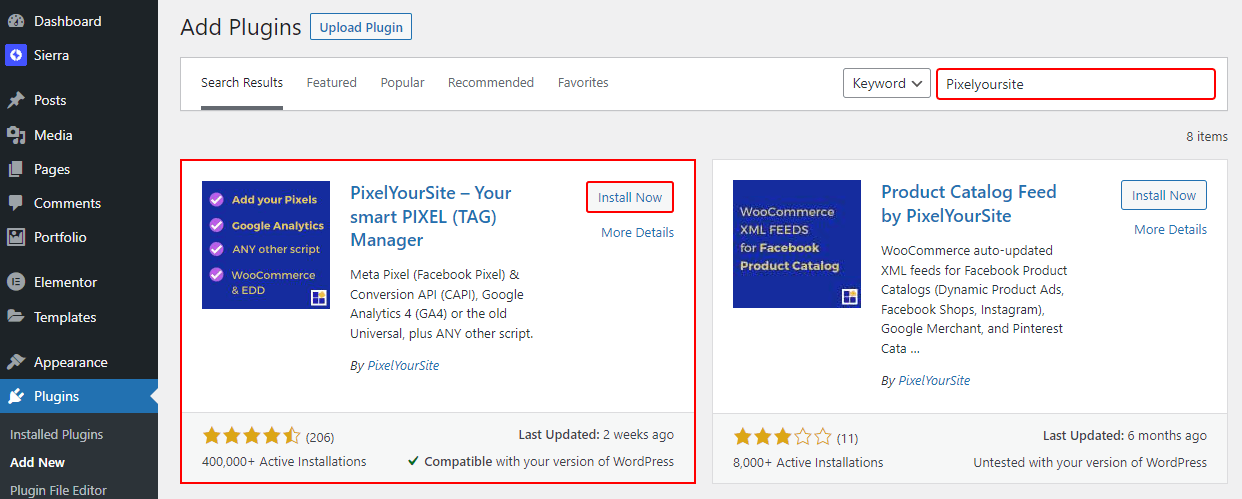Open the Portfolio menu item
The width and height of the screenshot is (1242, 499).
click(x=79, y=237)
